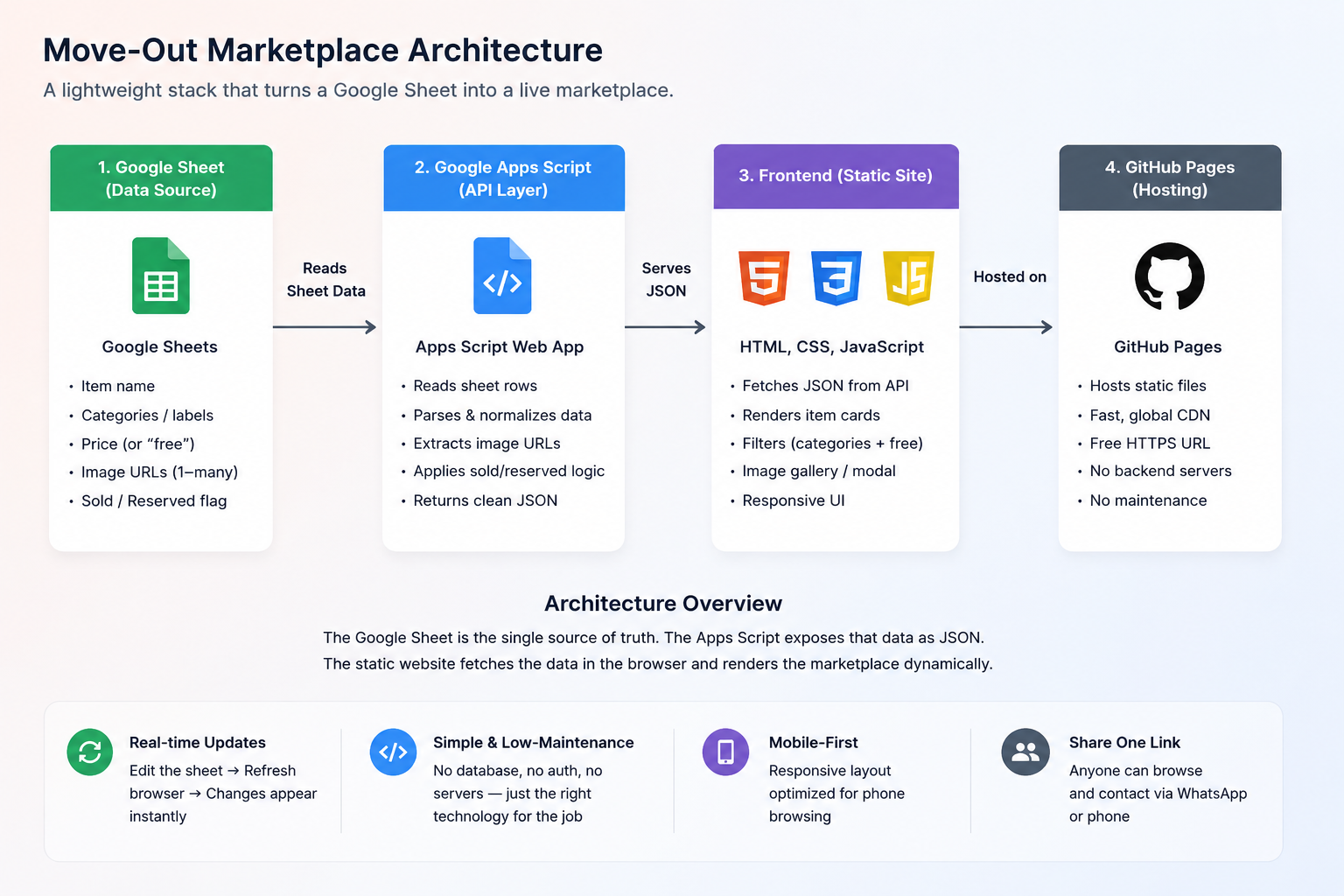Click the 'HTML, CSS, JavaScript' label
Image resolution: width=1344 pixels, height=896 pixels.
pos(831,346)
